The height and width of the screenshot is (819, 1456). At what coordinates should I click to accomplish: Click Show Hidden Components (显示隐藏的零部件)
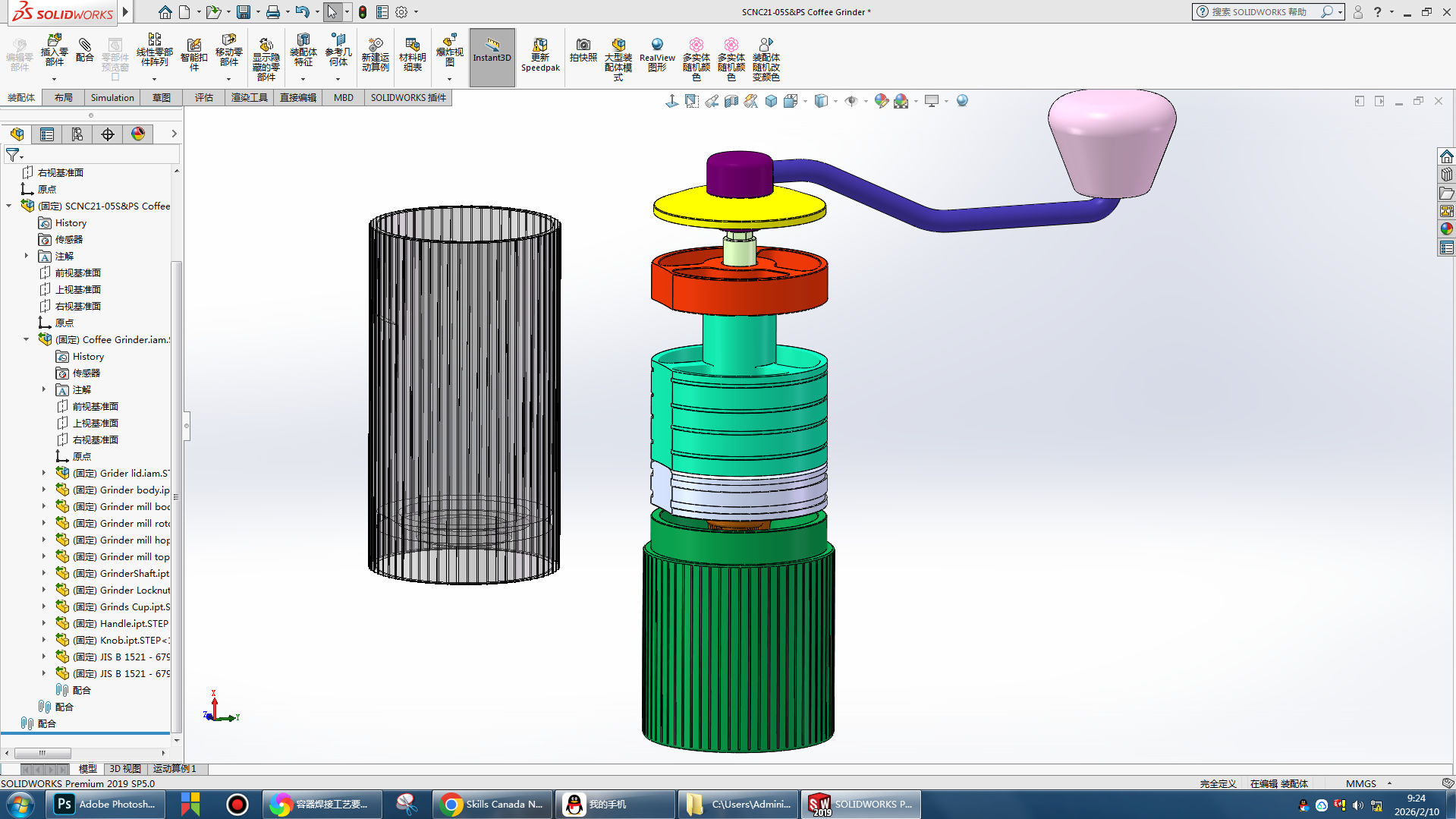click(x=266, y=59)
